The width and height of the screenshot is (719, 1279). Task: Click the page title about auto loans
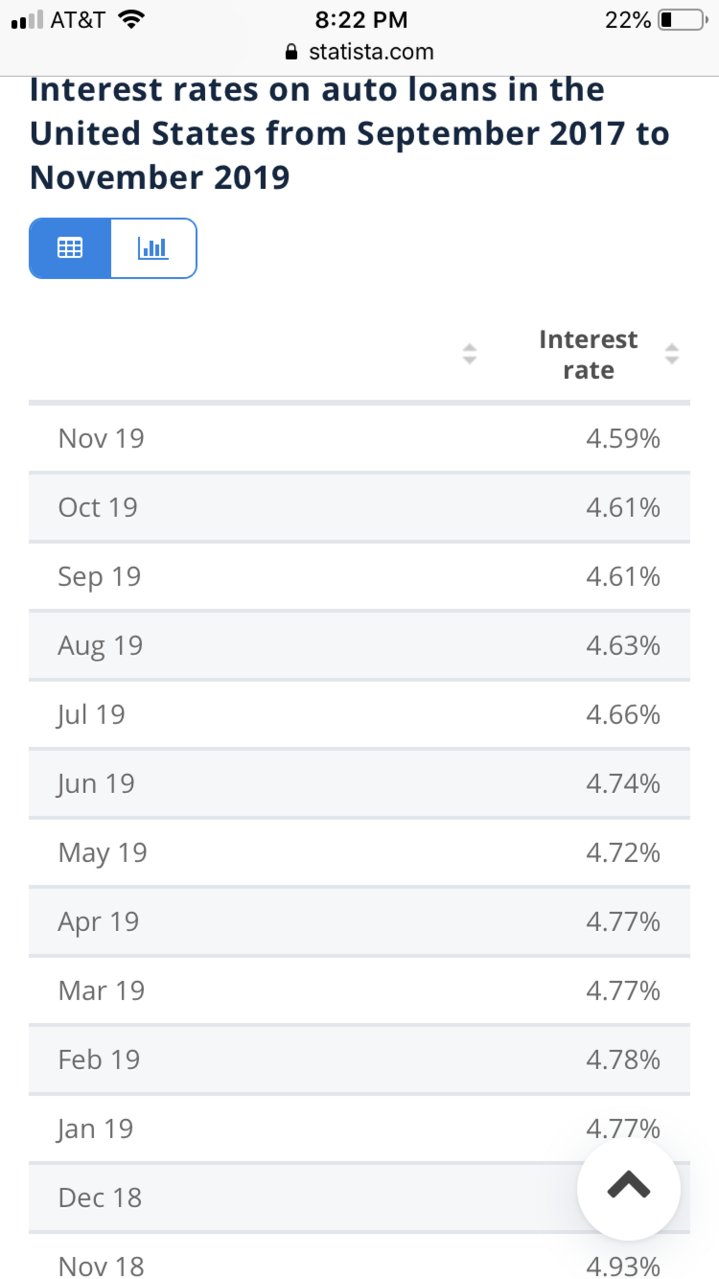click(350, 133)
